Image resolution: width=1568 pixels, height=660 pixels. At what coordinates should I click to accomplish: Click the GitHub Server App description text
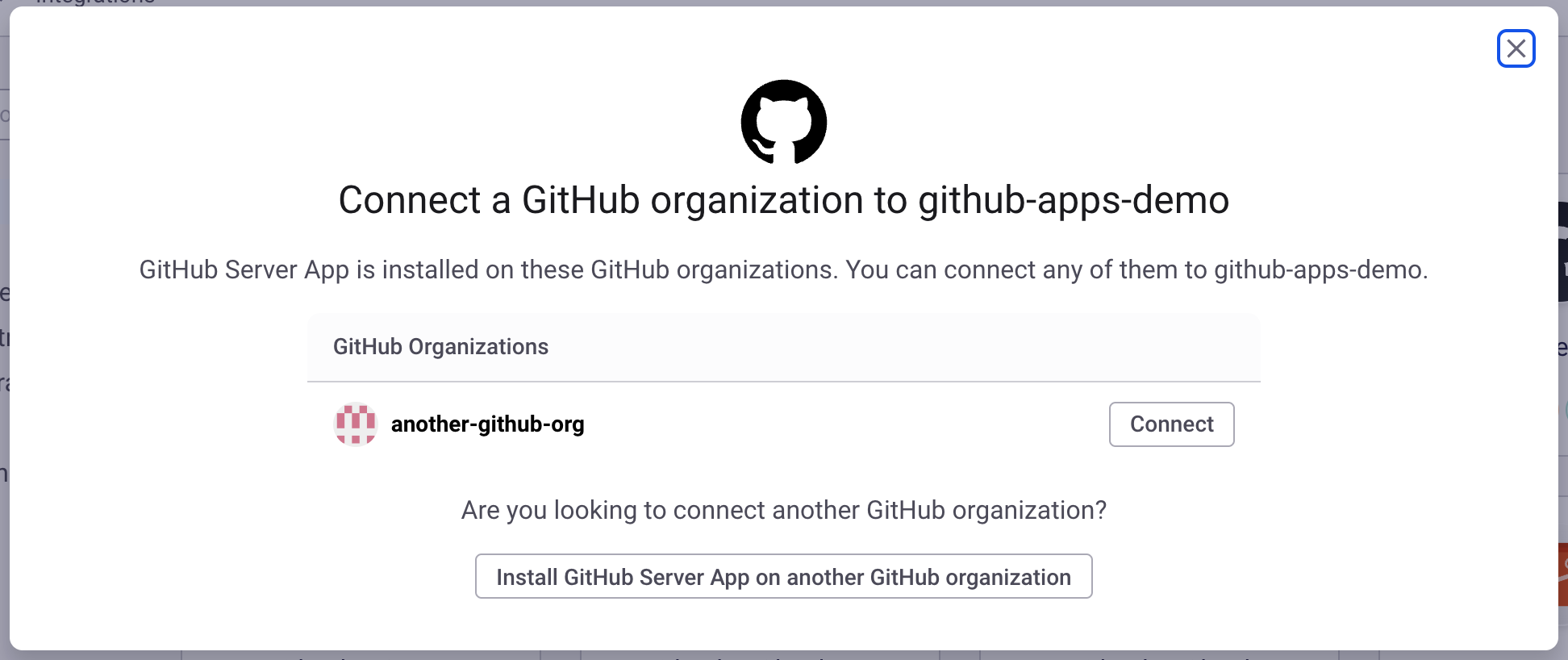coord(783,269)
